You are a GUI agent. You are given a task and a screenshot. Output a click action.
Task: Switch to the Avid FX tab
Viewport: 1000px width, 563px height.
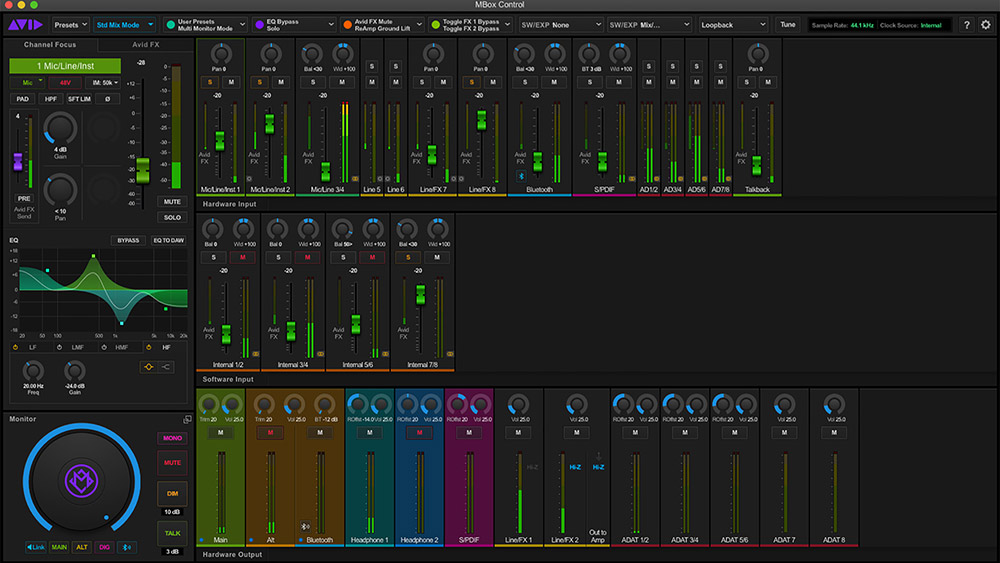click(146, 45)
